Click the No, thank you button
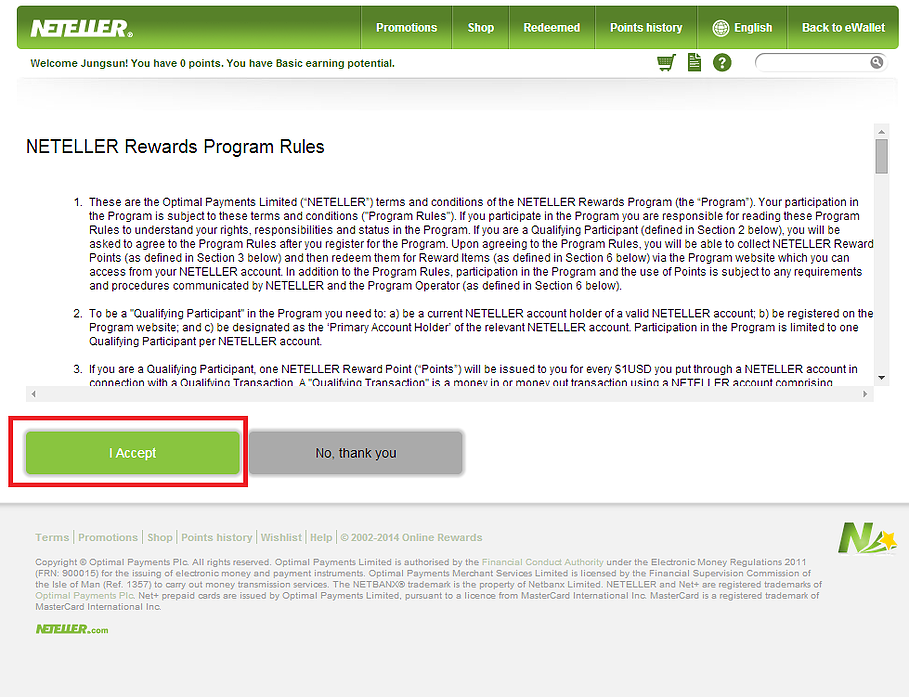 [x=356, y=453]
